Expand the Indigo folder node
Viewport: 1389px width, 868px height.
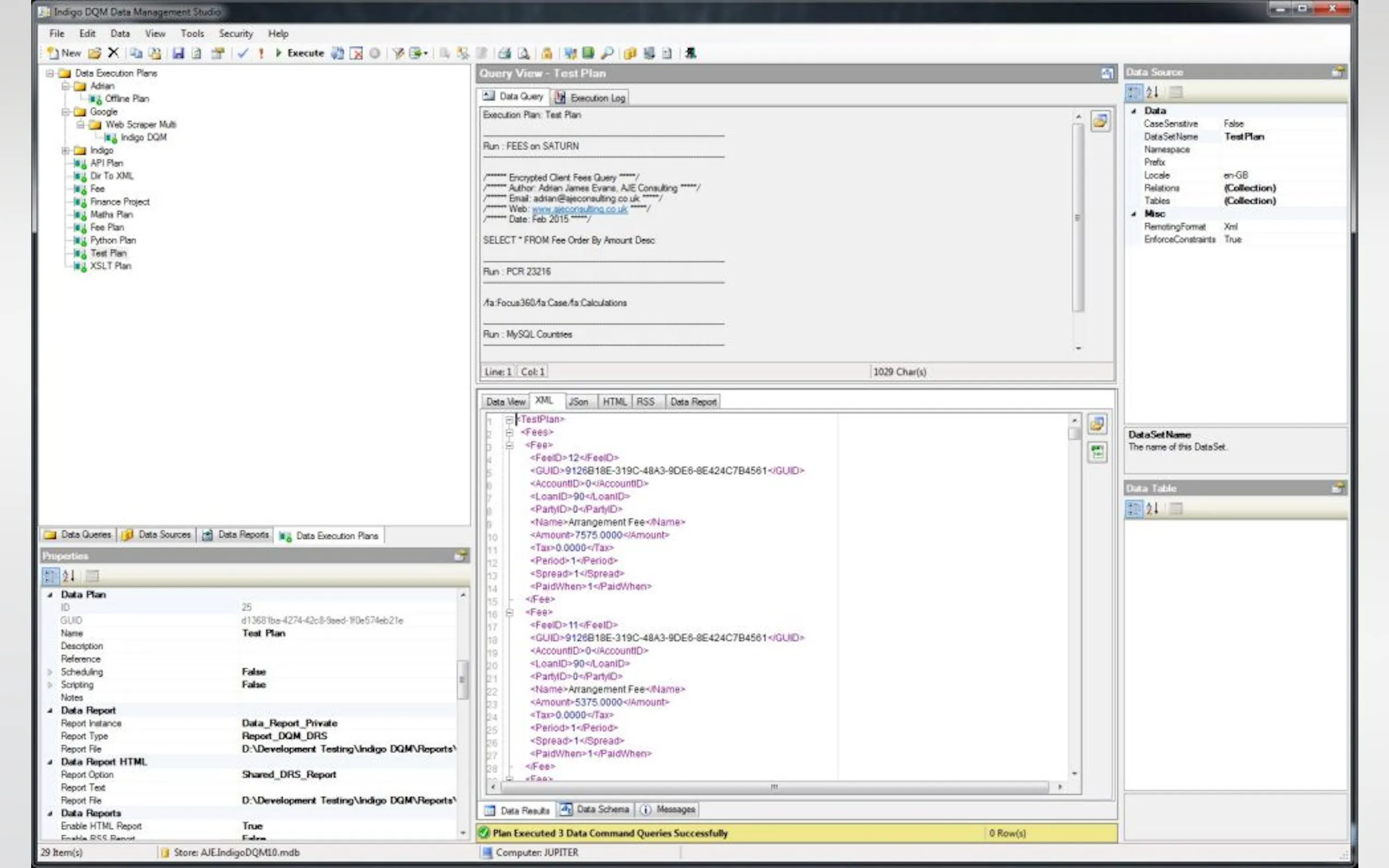(x=66, y=150)
